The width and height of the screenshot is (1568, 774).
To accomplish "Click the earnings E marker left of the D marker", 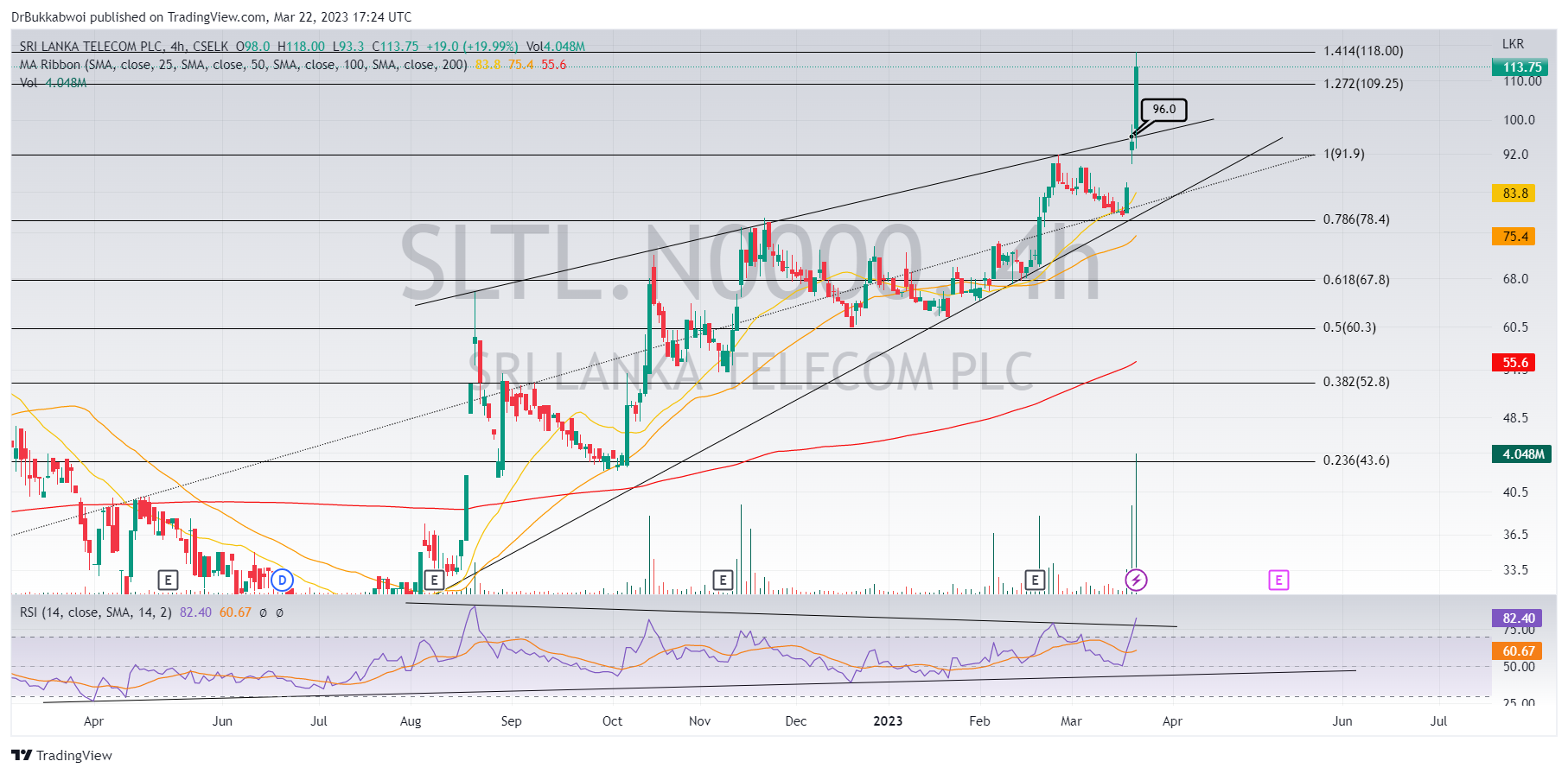I will (168, 580).
